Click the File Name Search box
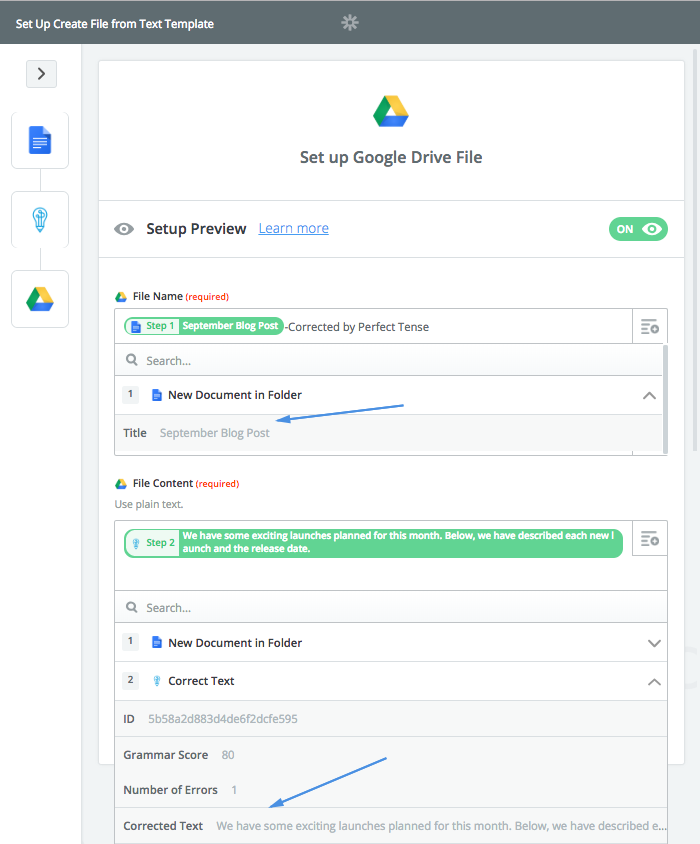 (x=388, y=360)
